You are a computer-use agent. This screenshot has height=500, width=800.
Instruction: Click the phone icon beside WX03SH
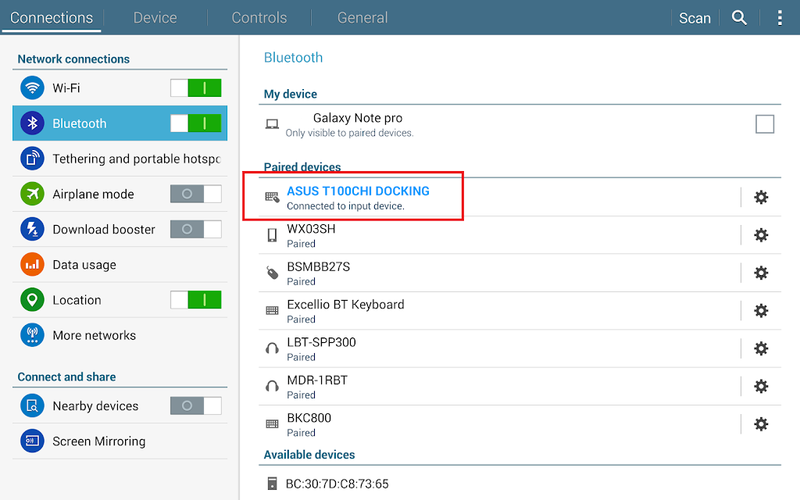point(272,235)
